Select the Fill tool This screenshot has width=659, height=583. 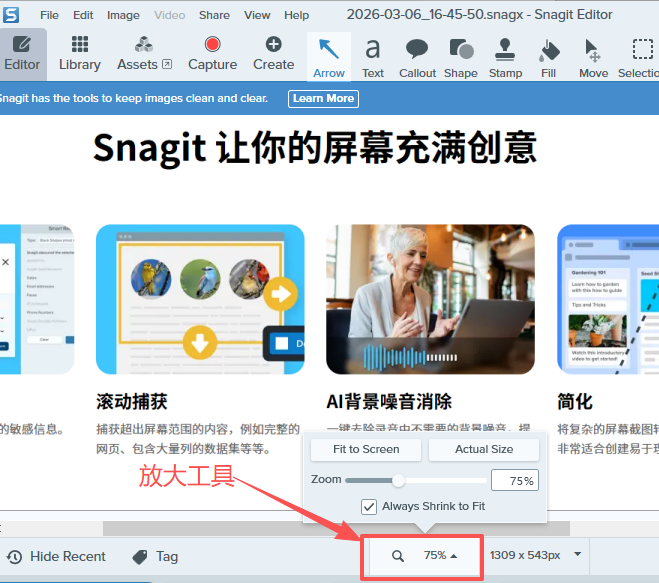[549, 58]
